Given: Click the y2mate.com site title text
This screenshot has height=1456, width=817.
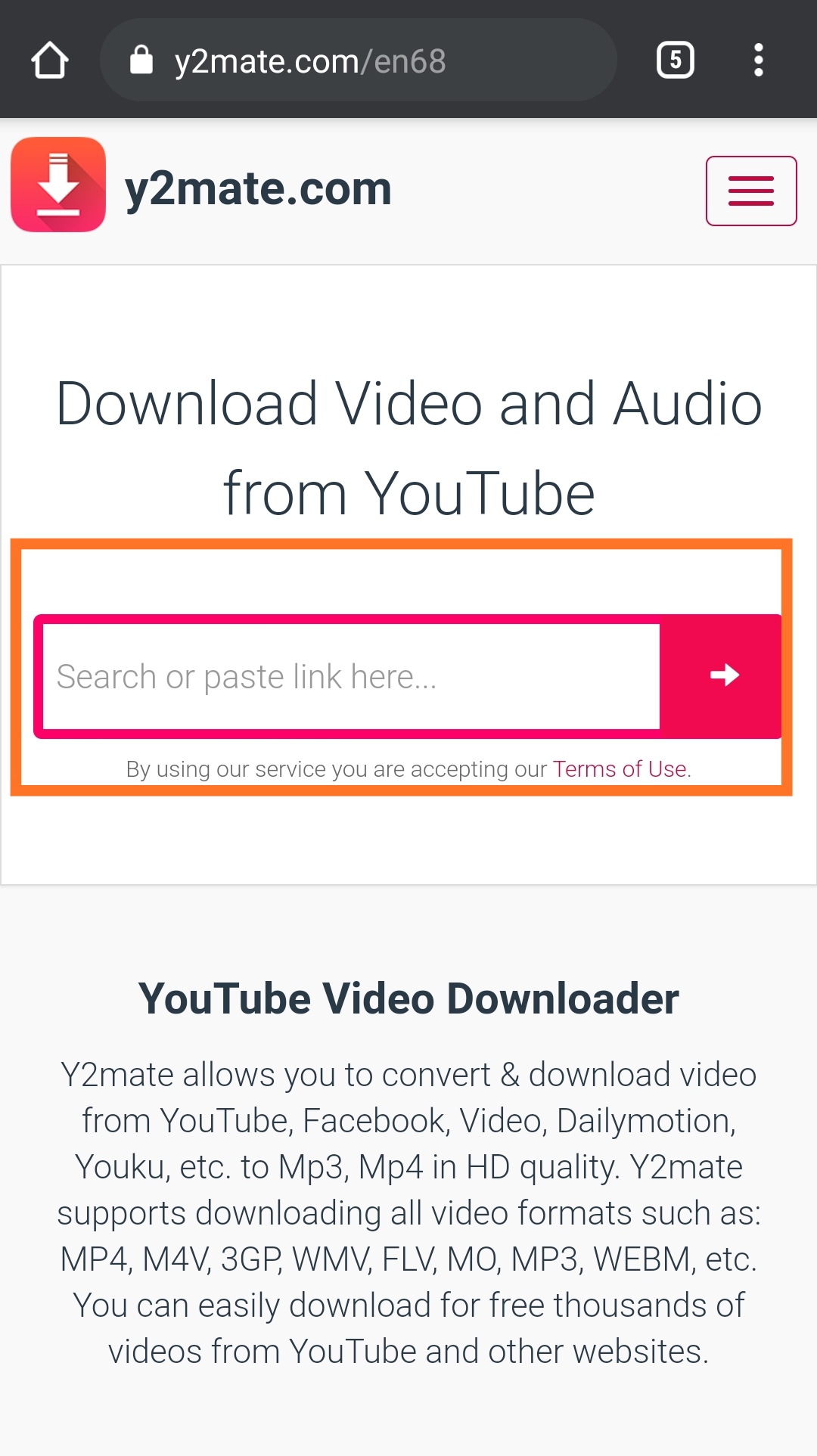Looking at the screenshot, I should pyautogui.click(x=258, y=188).
